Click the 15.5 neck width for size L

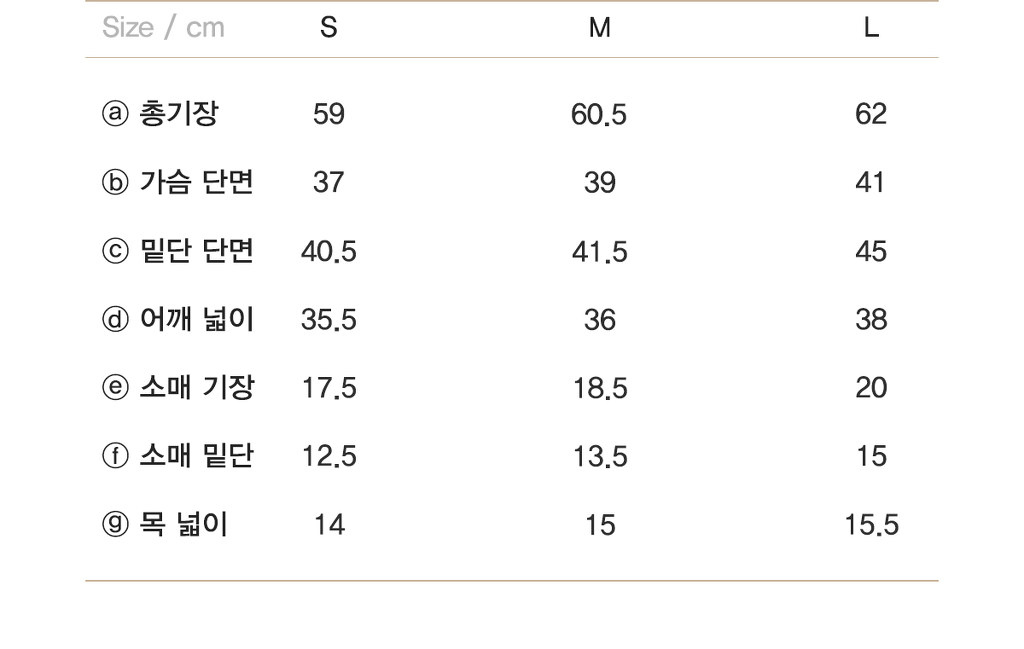pyautogui.click(x=871, y=525)
